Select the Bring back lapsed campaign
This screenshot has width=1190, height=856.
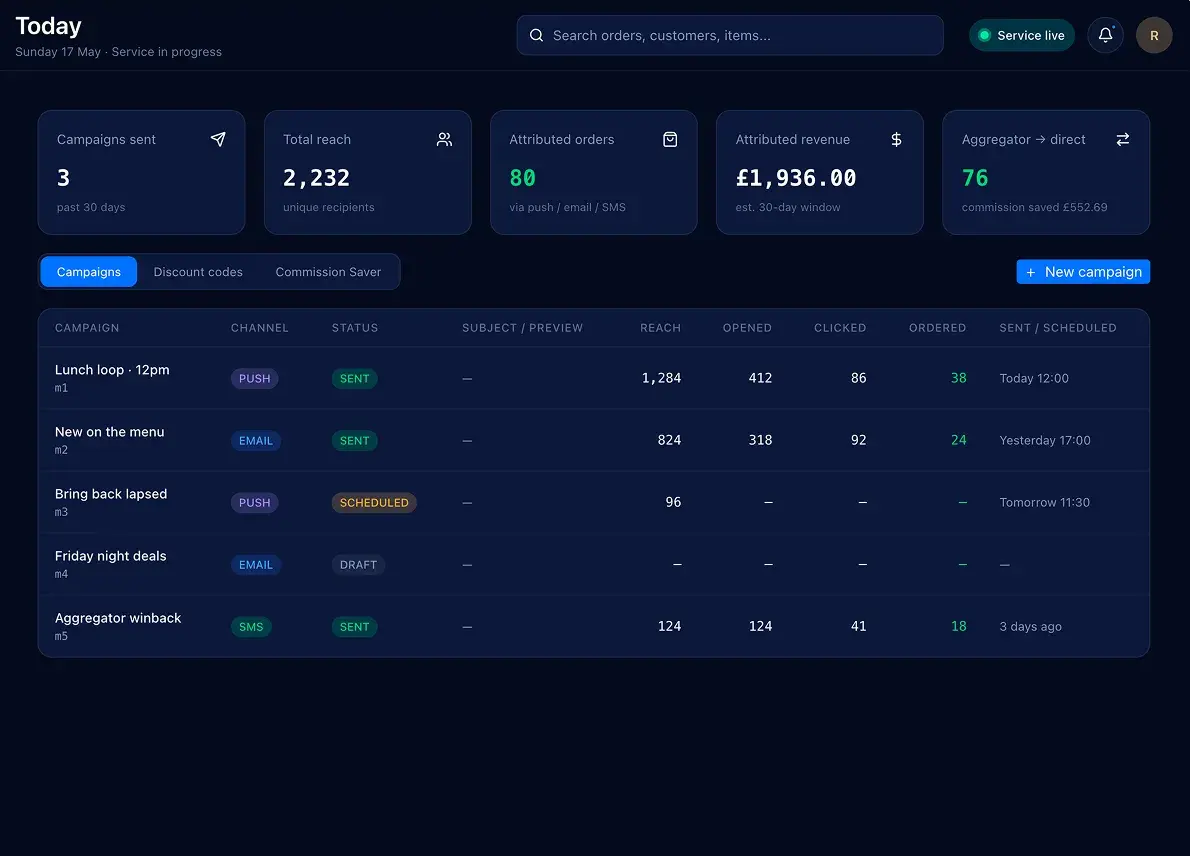593,502
